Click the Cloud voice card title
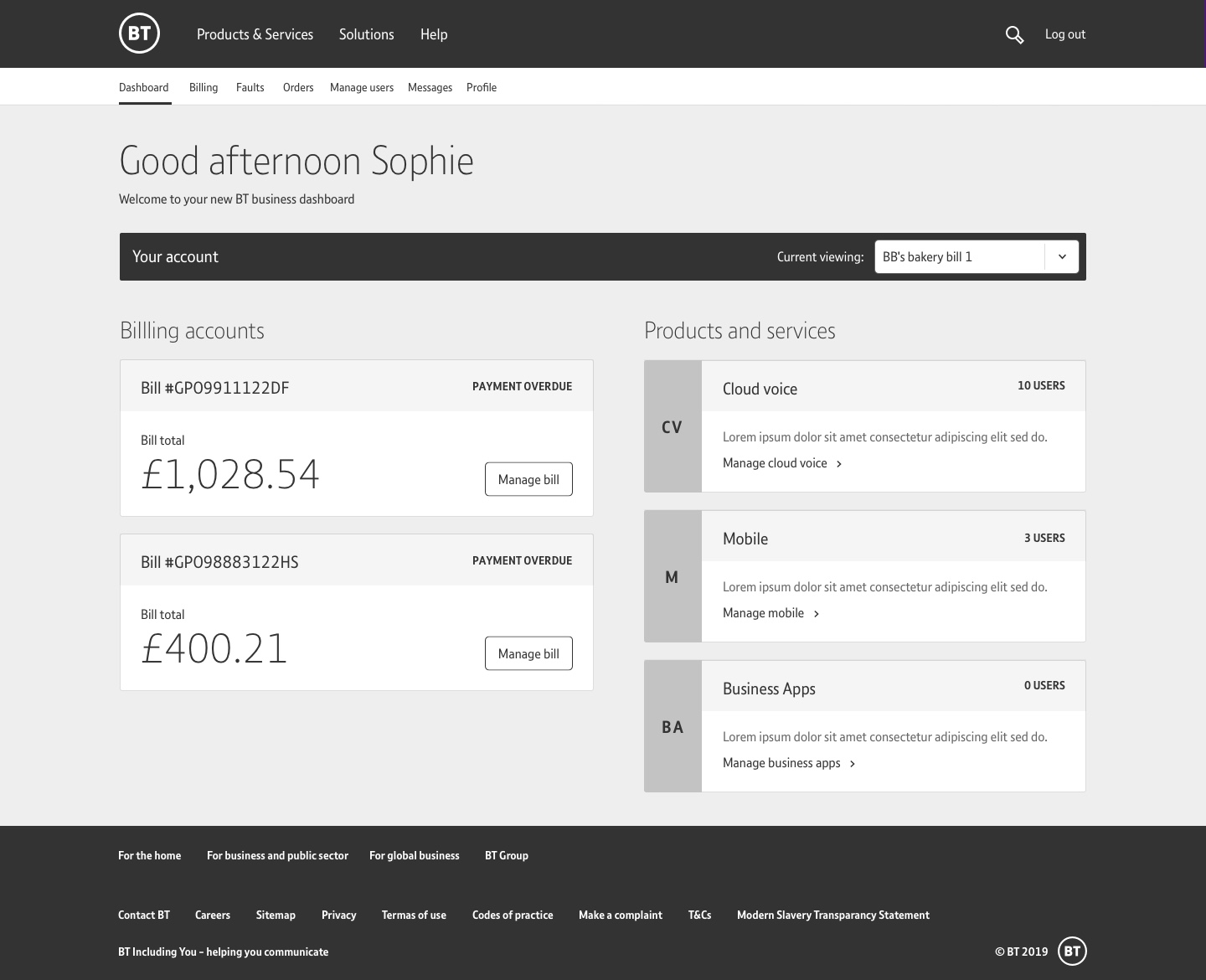This screenshot has width=1206, height=980. click(x=760, y=389)
